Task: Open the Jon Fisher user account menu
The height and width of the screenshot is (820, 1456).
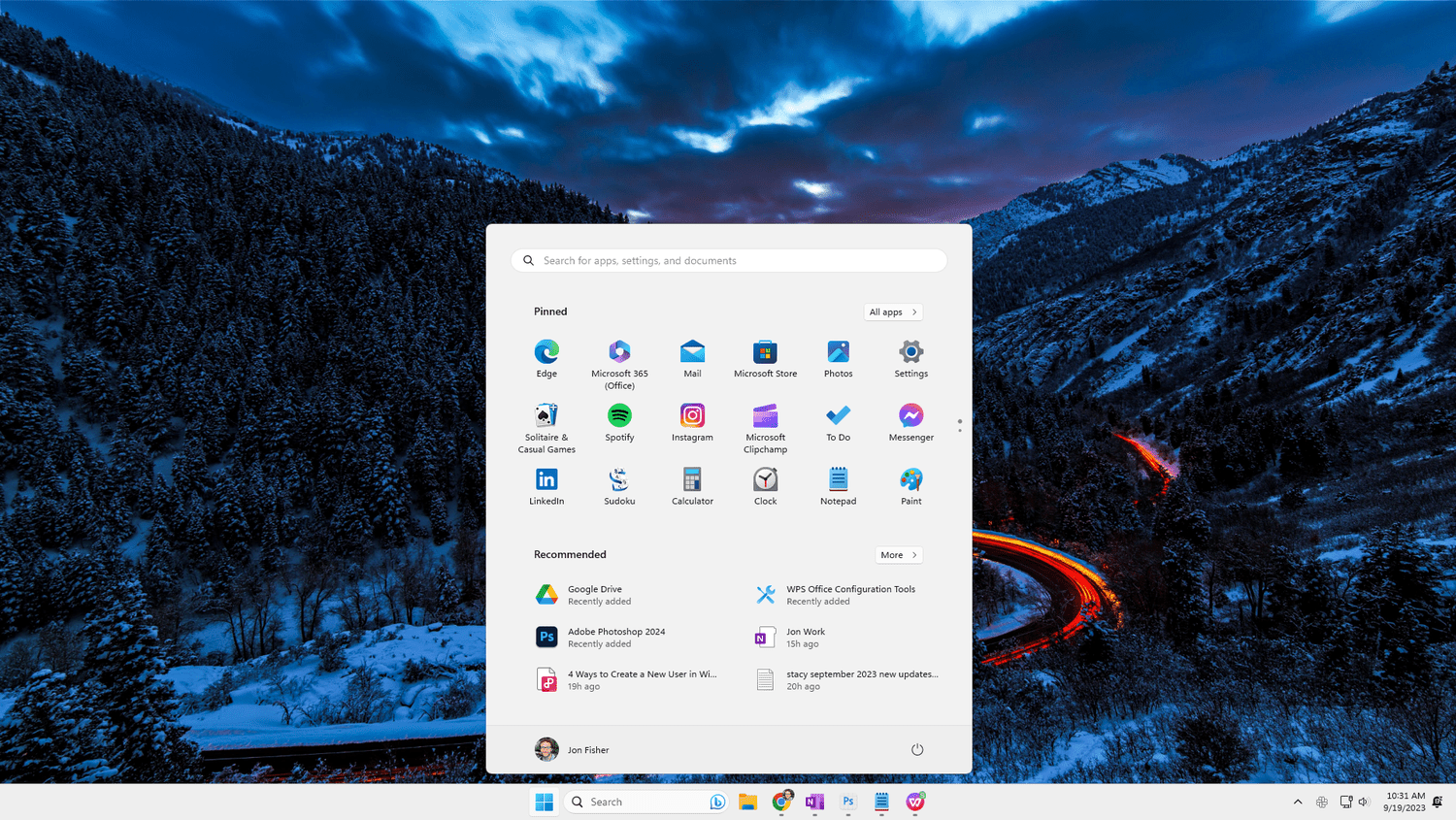Action: 573,749
